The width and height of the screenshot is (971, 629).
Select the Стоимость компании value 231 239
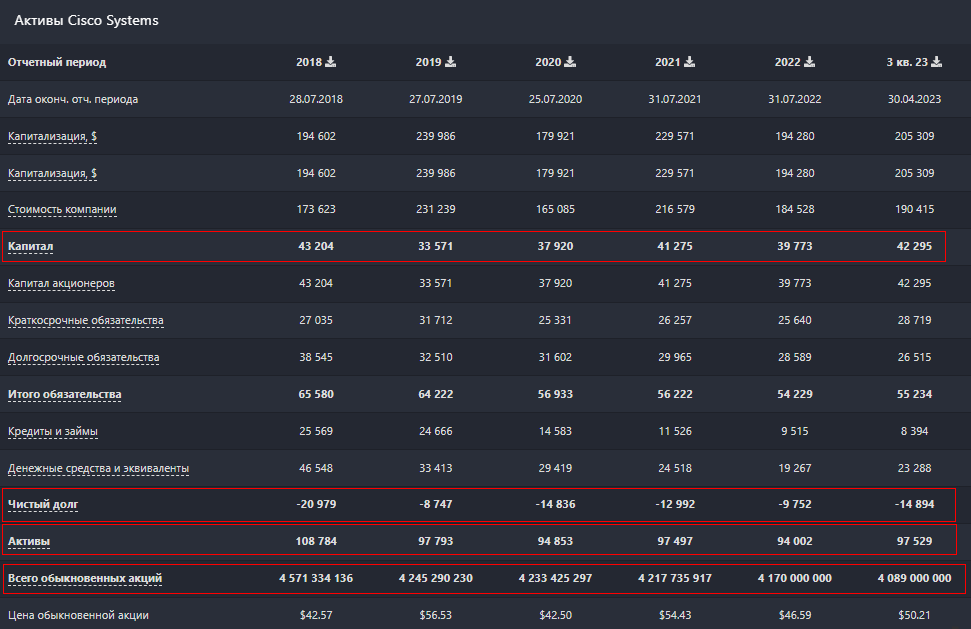click(x=435, y=209)
